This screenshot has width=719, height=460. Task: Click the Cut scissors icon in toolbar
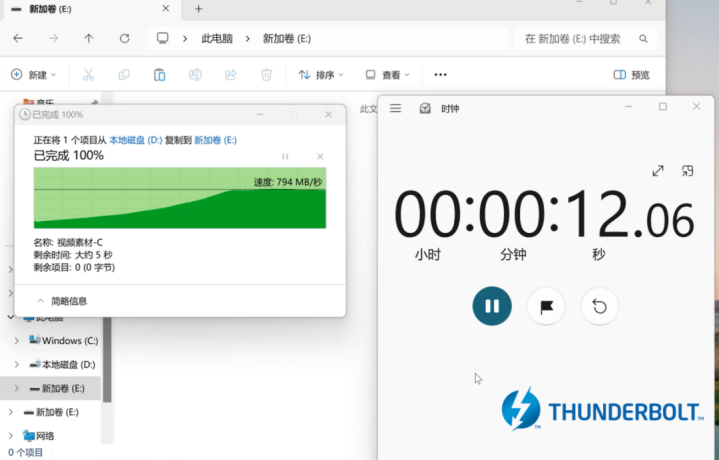tap(88, 75)
